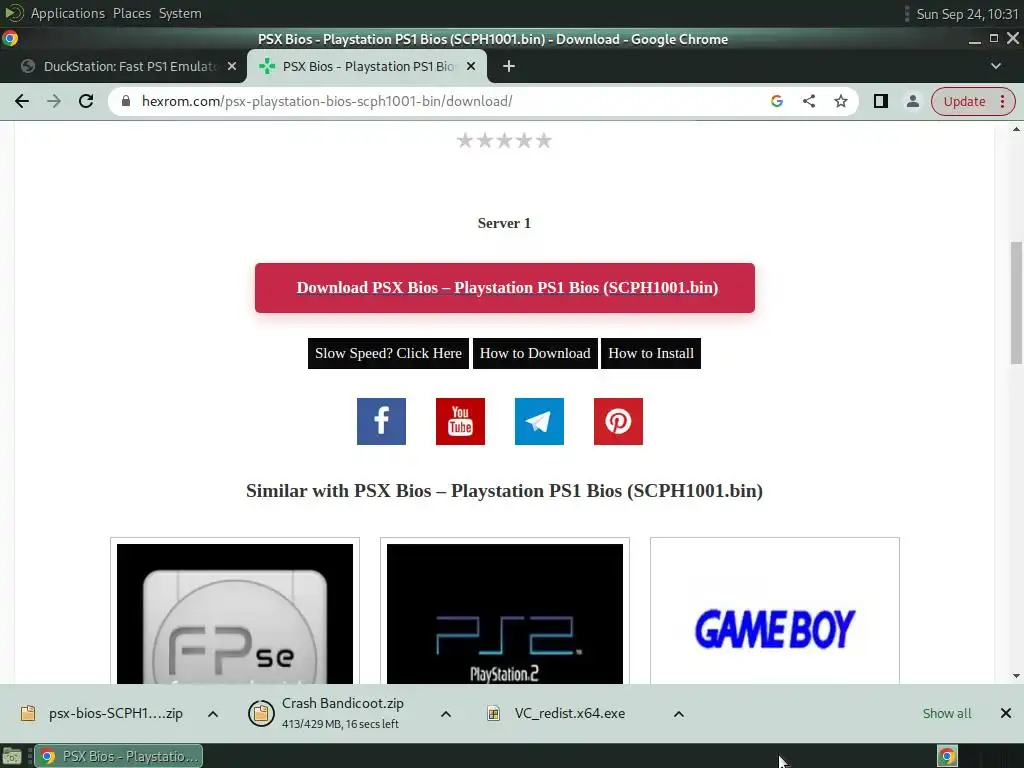Rate with the fifth star
This screenshot has height=768, width=1024.
point(543,140)
